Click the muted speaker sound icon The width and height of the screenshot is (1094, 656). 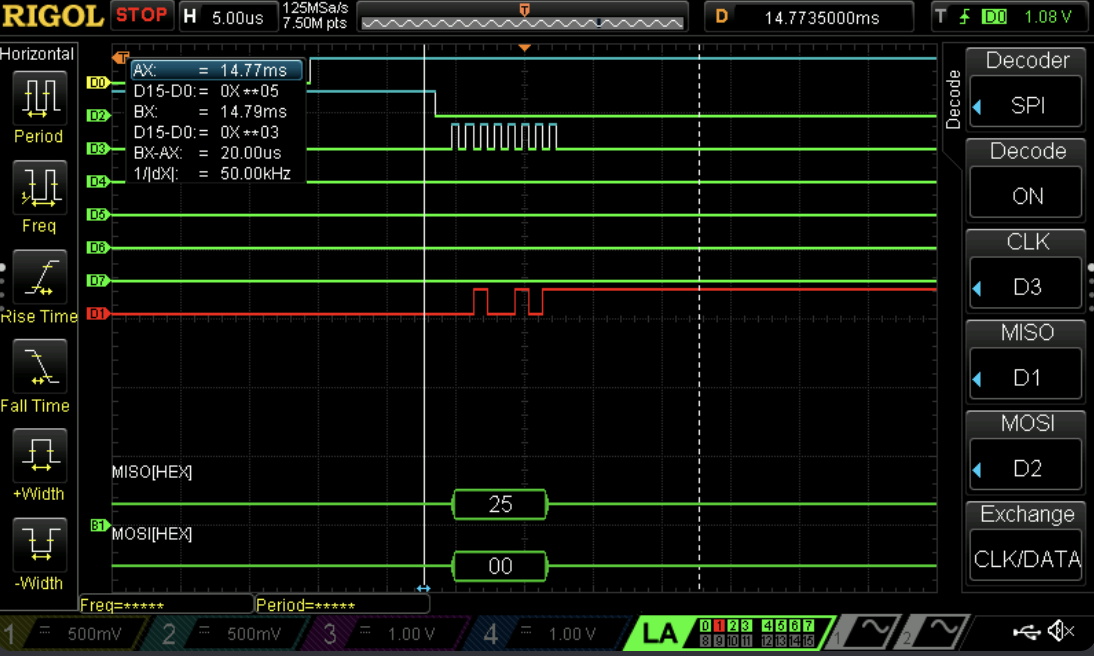1061,631
